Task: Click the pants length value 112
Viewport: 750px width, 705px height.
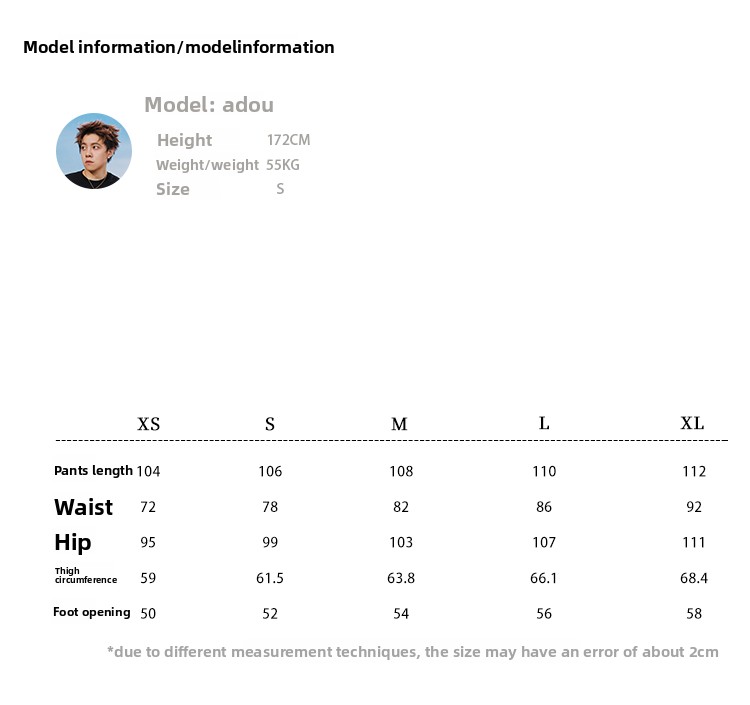Action: coord(694,471)
